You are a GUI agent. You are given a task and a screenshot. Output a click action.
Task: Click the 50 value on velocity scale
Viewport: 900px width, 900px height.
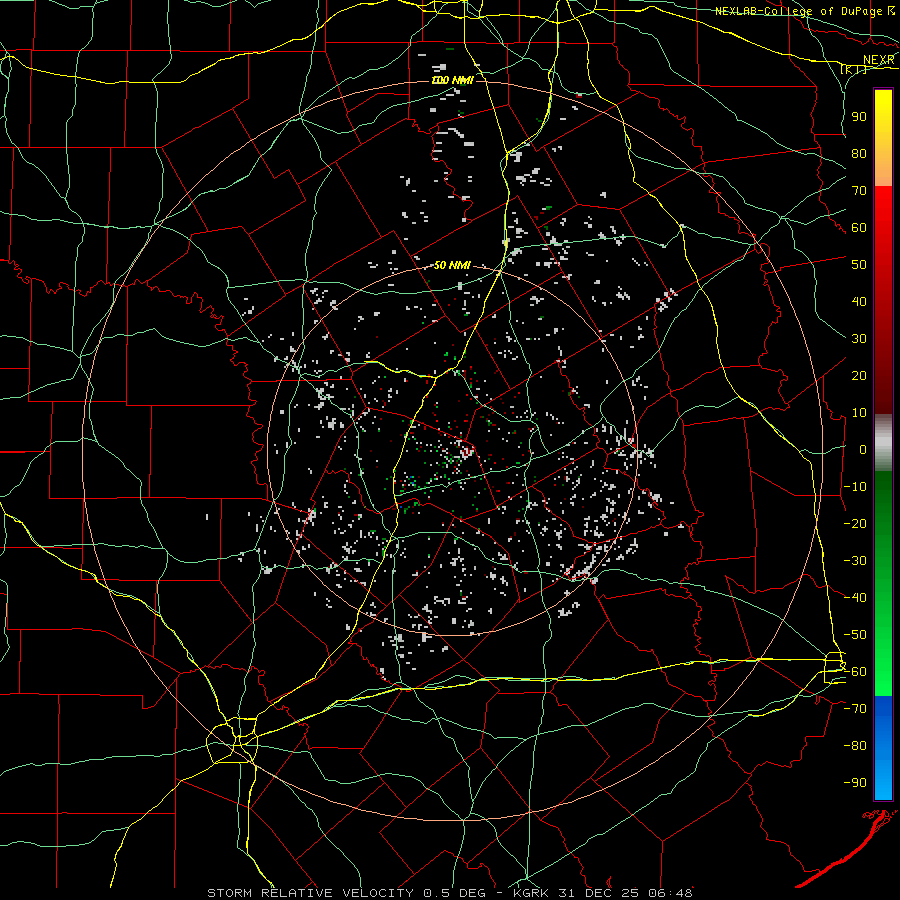[x=859, y=265]
